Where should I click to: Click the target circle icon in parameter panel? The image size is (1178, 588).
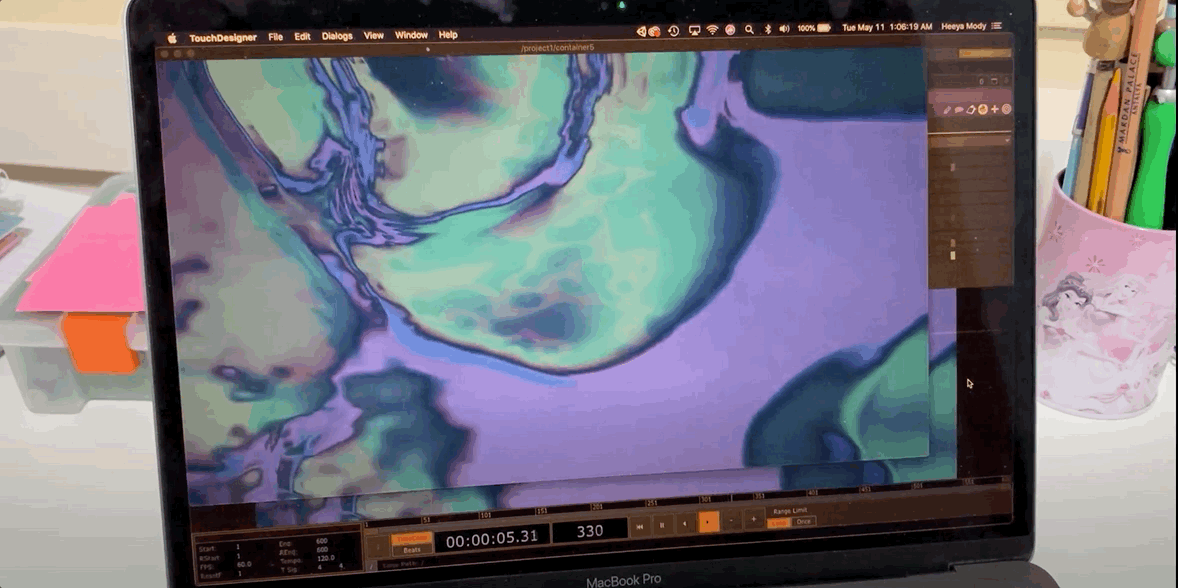[x=1006, y=110]
